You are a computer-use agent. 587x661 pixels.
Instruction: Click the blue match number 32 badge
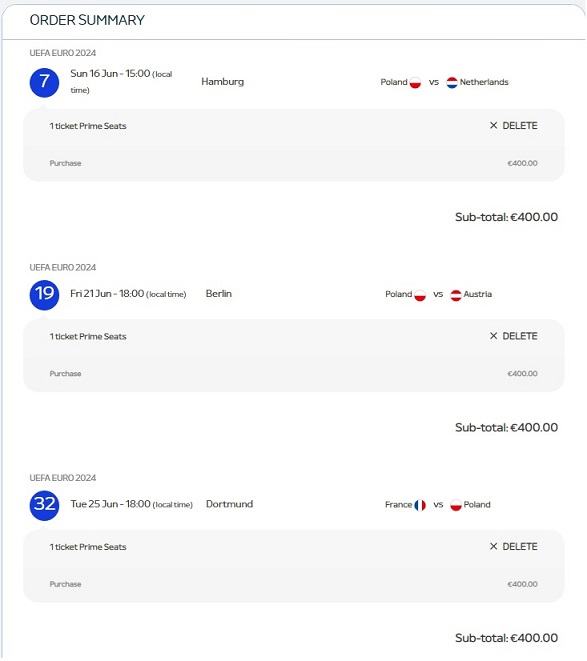[44, 505]
